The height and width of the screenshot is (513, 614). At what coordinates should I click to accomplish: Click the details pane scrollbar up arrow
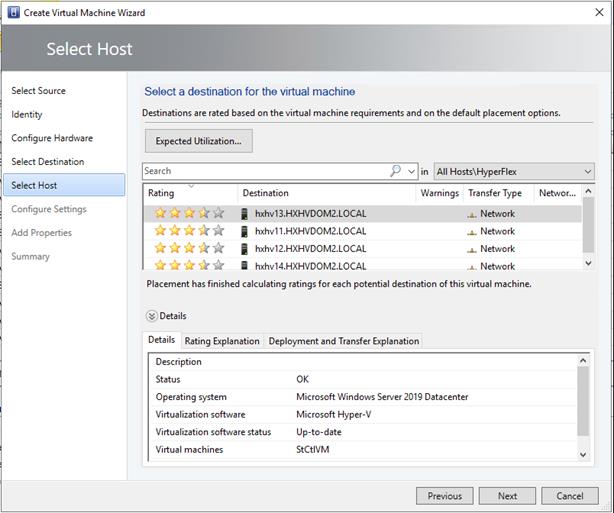click(x=583, y=360)
